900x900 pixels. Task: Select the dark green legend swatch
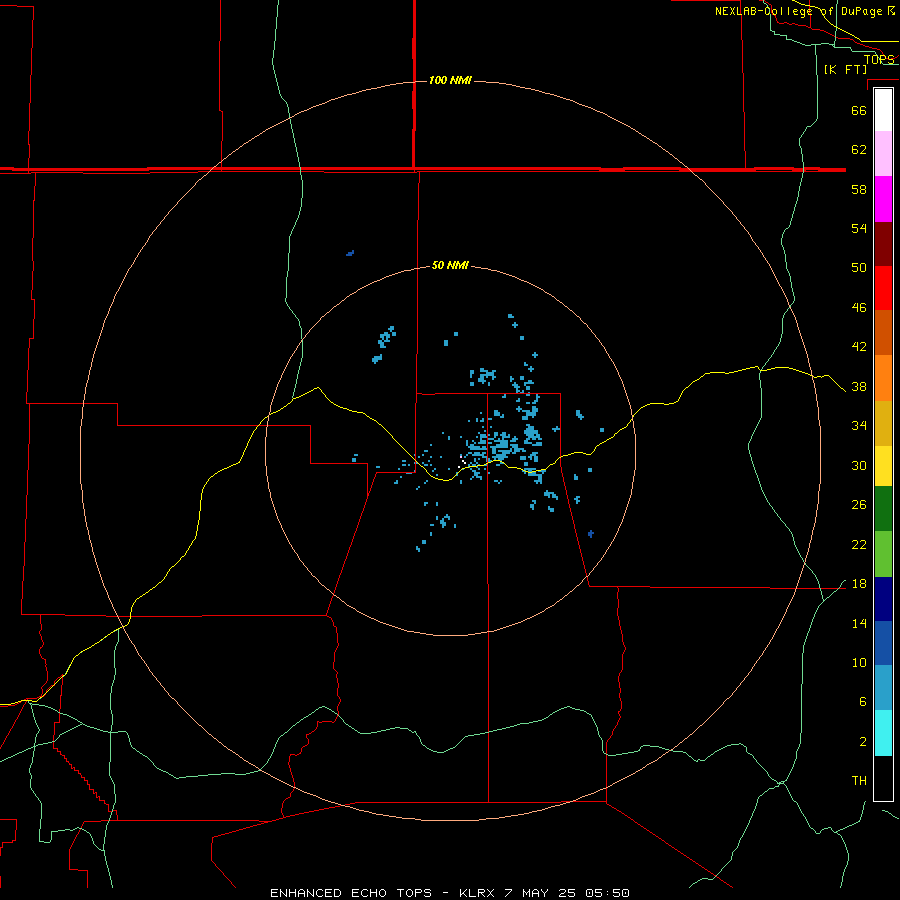click(x=883, y=509)
